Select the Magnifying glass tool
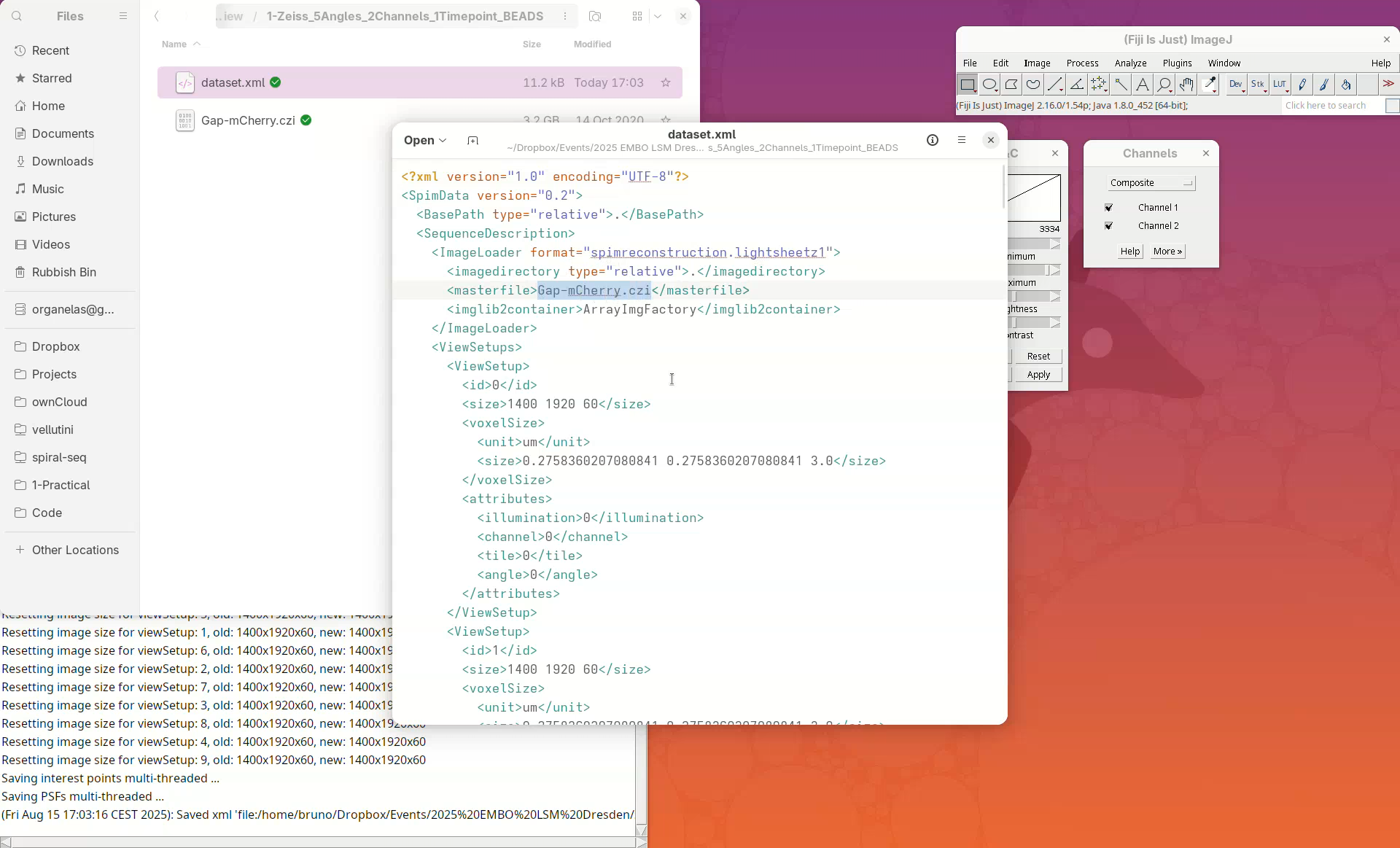This screenshot has height=848, width=1400. pyautogui.click(x=1164, y=85)
